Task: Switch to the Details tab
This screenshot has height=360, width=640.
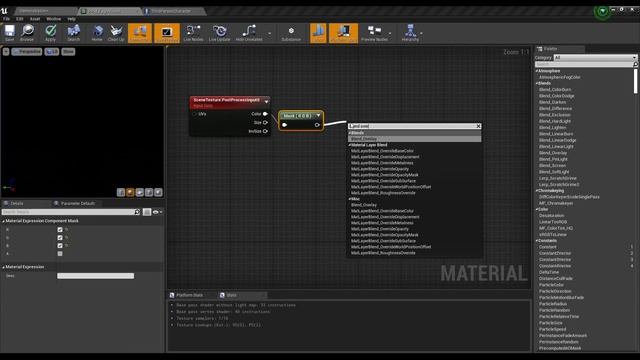Action: point(17,203)
